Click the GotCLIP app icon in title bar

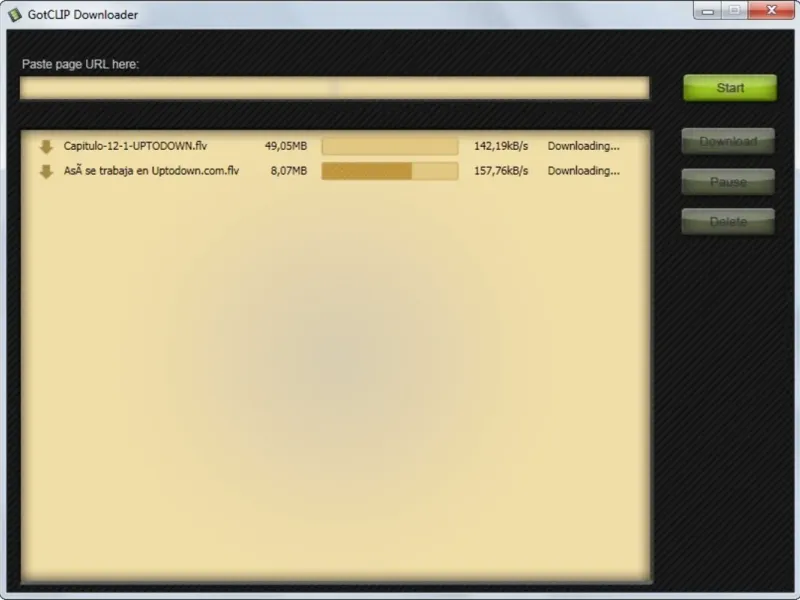coord(15,14)
